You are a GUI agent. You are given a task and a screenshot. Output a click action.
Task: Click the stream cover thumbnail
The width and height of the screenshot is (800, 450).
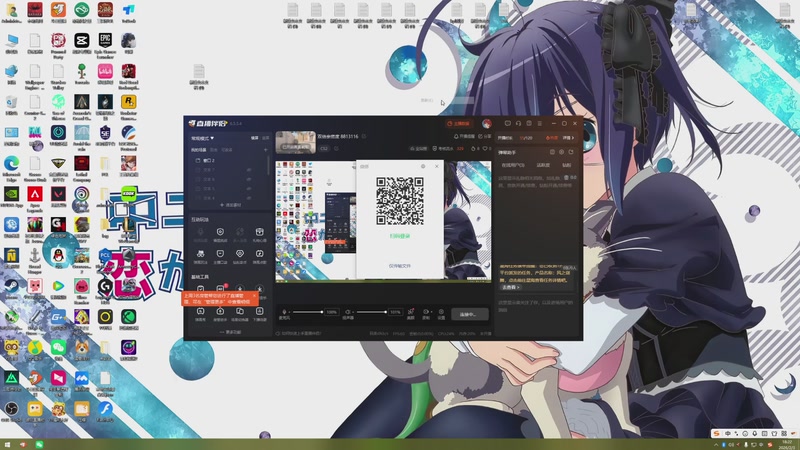(295, 142)
